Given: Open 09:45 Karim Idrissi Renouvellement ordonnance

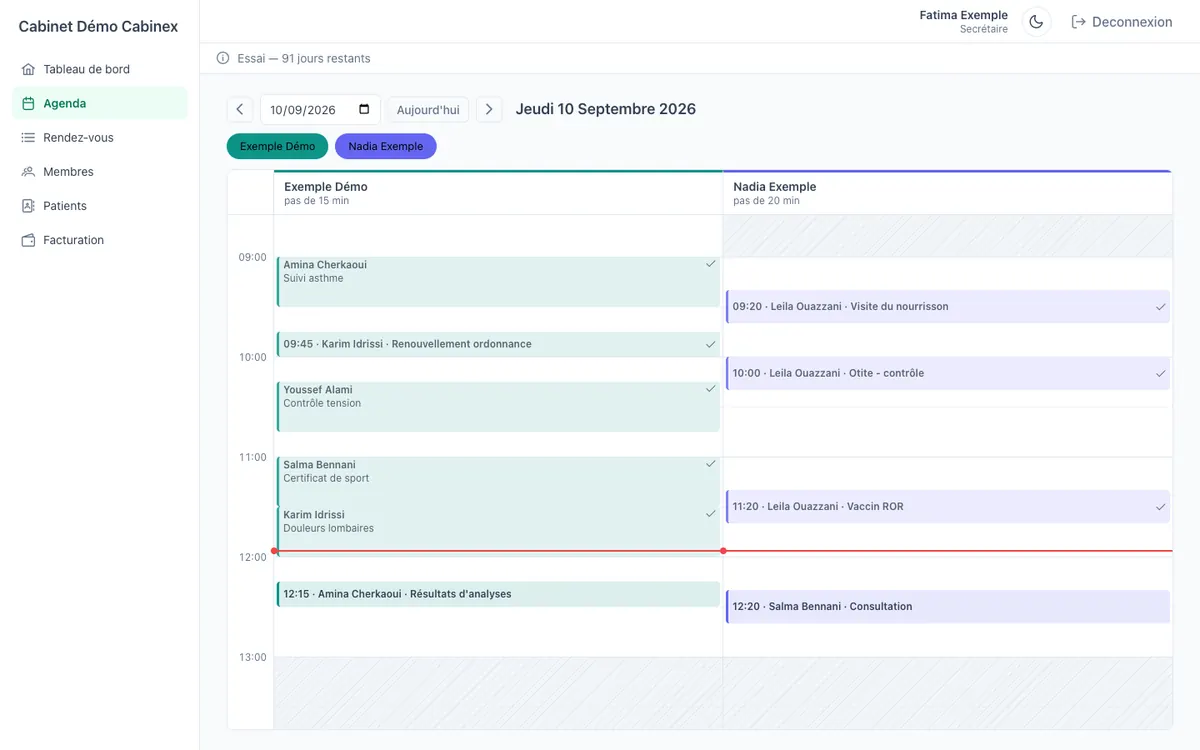Looking at the screenshot, I should (498, 344).
